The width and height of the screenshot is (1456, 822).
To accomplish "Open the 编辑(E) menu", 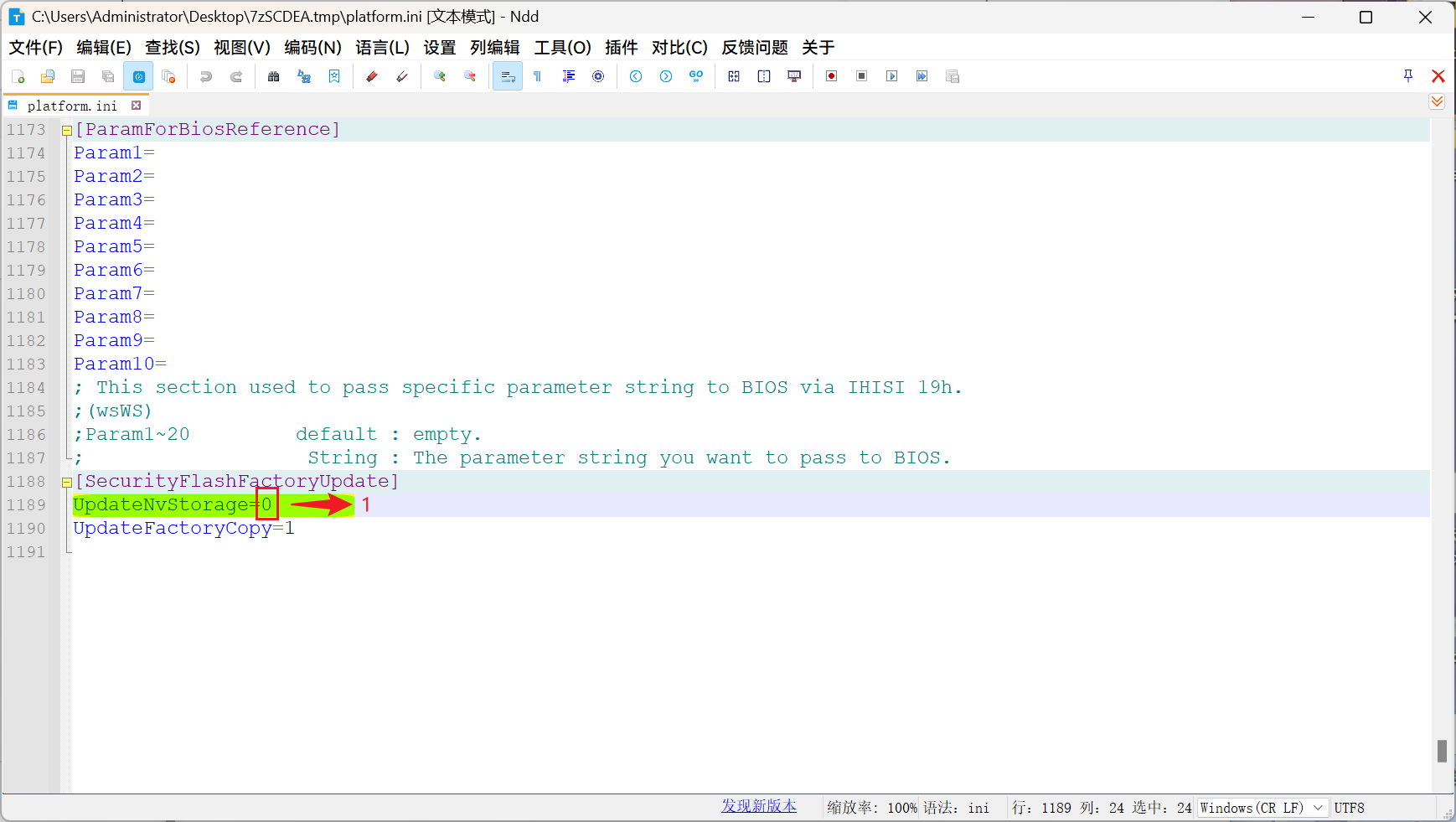I will [x=104, y=48].
